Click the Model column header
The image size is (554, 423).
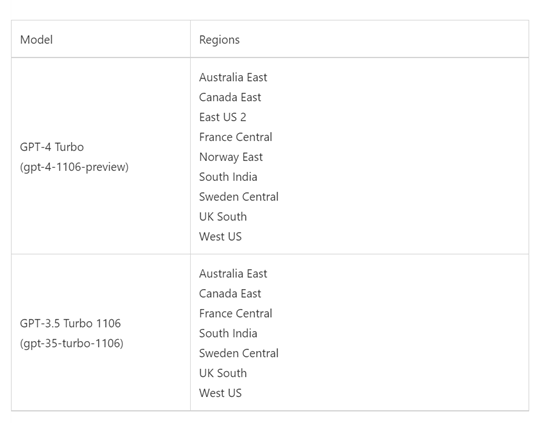(x=36, y=40)
